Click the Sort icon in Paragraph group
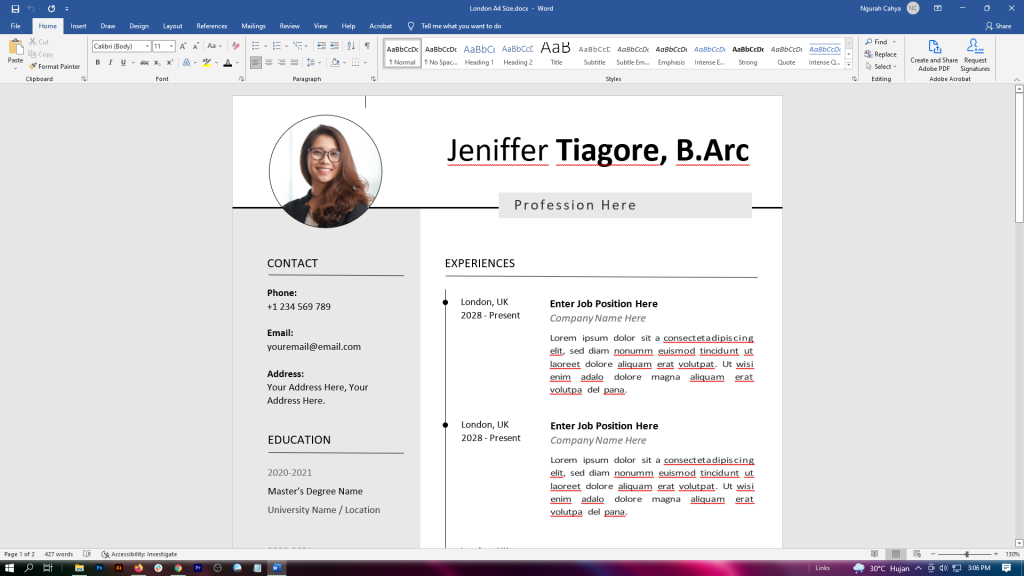Viewport: 1024px width, 576px height. pos(350,45)
